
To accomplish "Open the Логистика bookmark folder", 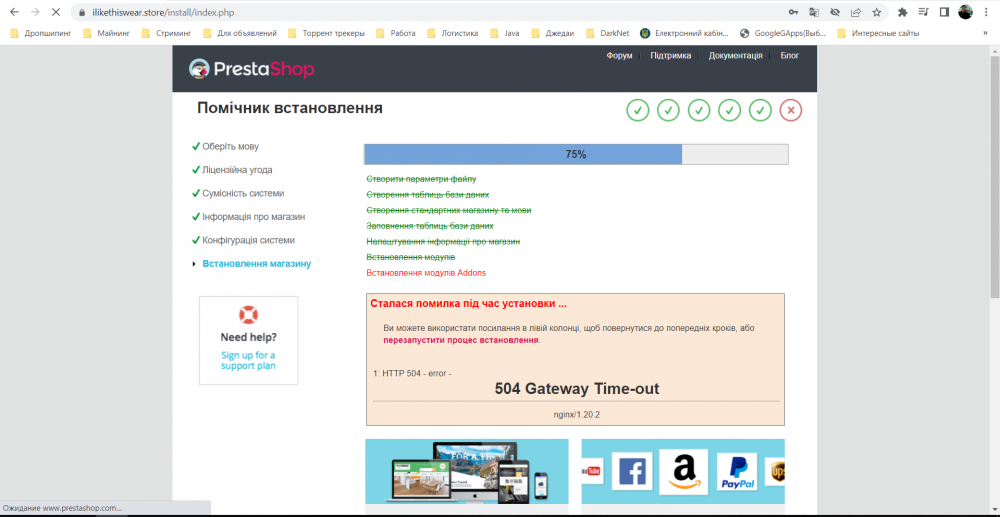I will pos(453,33).
